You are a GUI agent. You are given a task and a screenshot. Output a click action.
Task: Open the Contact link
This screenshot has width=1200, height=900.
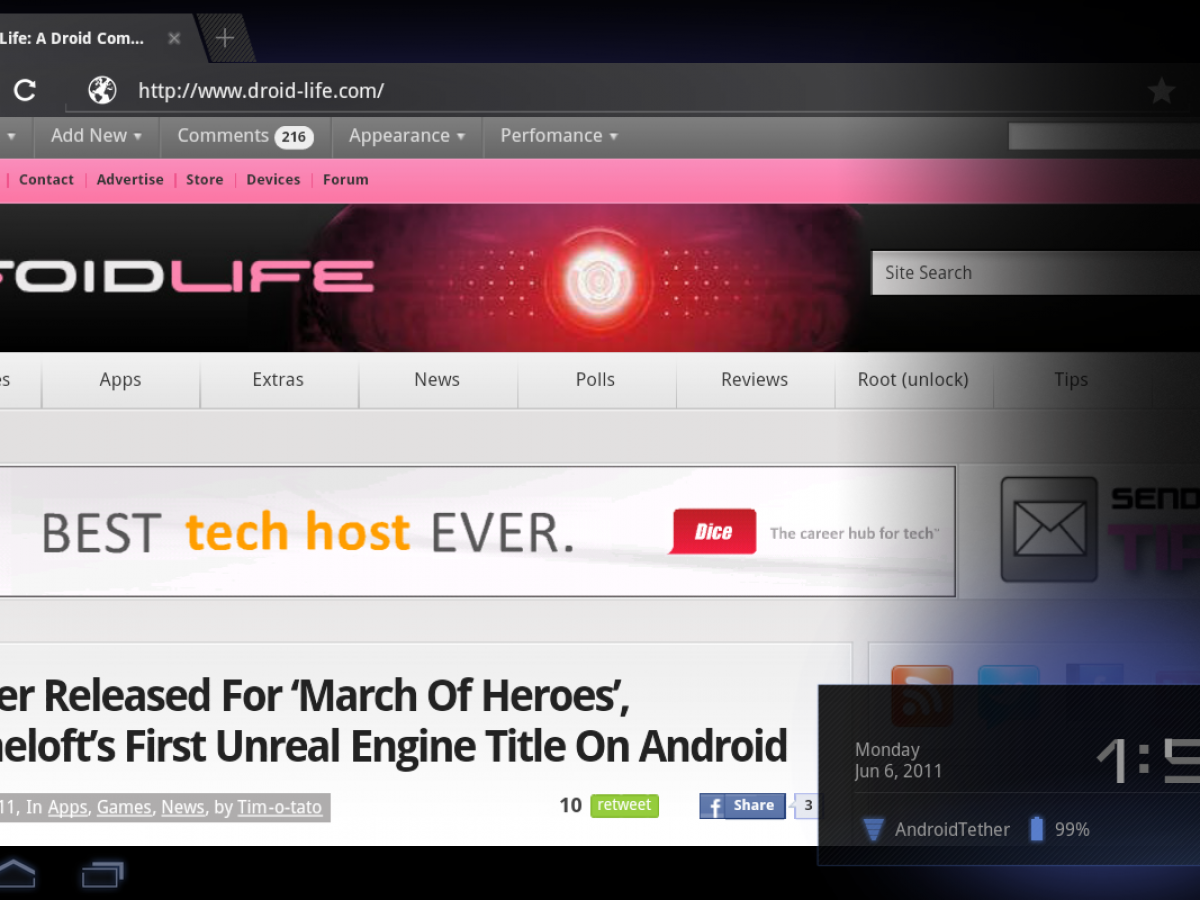tap(46, 180)
